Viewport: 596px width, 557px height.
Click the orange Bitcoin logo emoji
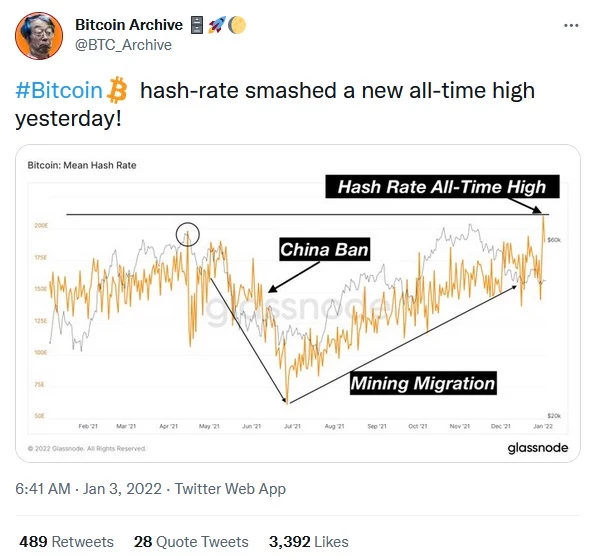(x=117, y=90)
